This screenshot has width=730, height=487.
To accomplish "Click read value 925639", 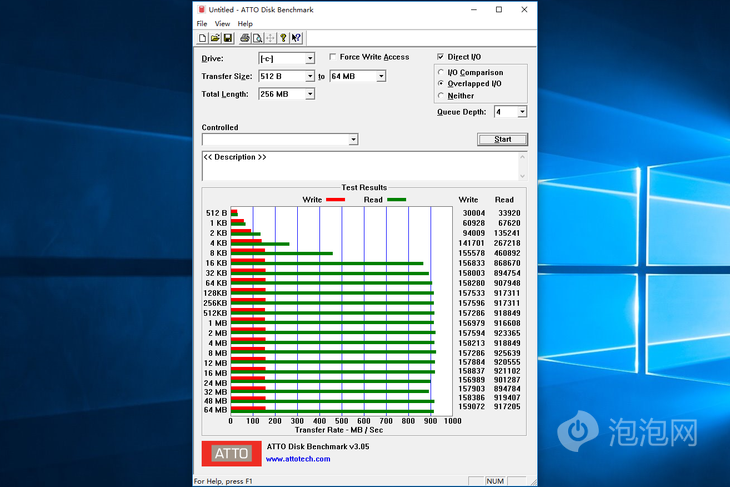I will (507, 353).
